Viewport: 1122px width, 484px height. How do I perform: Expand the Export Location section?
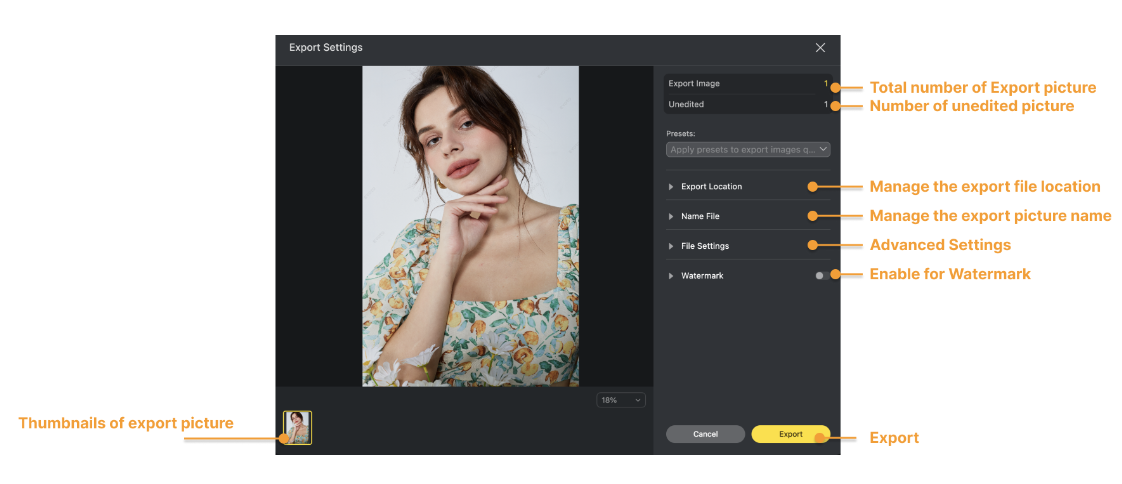671,187
